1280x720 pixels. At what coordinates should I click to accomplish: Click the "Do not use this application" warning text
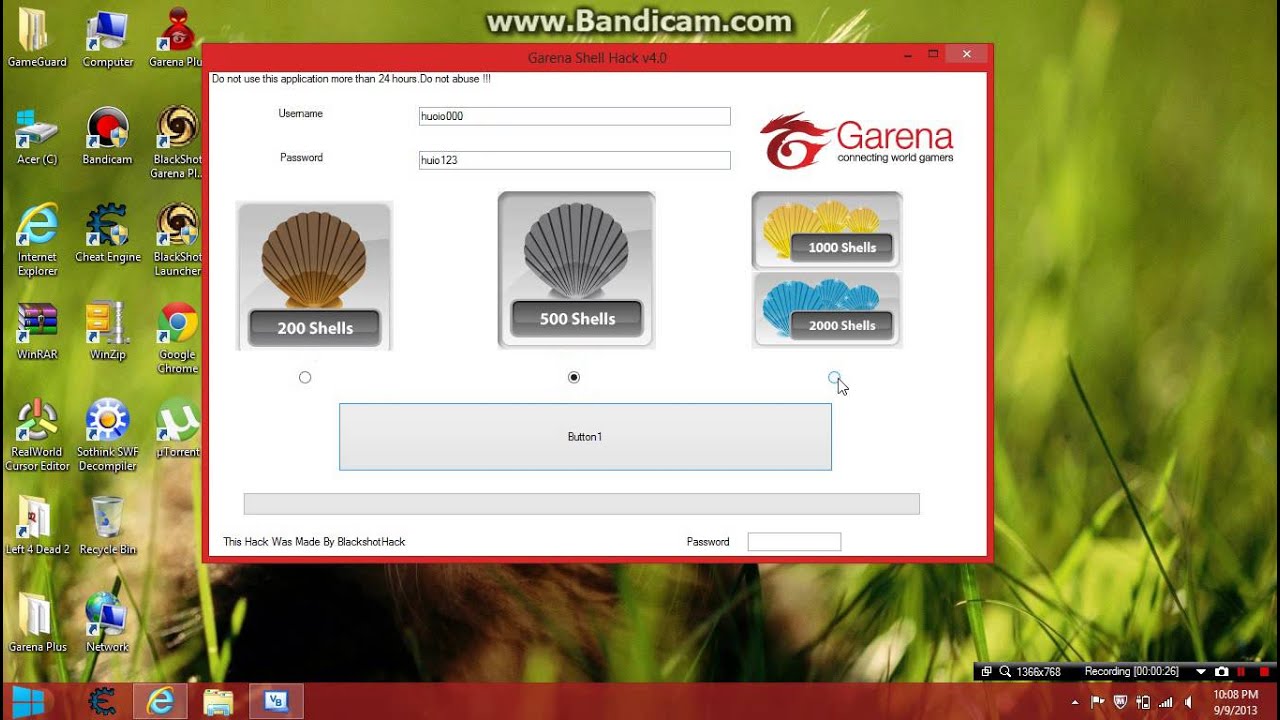click(x=351, y=78)
